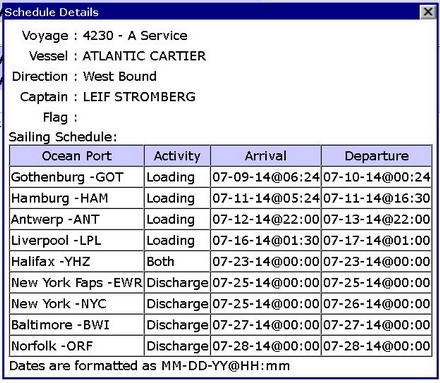Click the Activity column header
The width and height of the screenshot is (440, 383).
click(177, 156)
